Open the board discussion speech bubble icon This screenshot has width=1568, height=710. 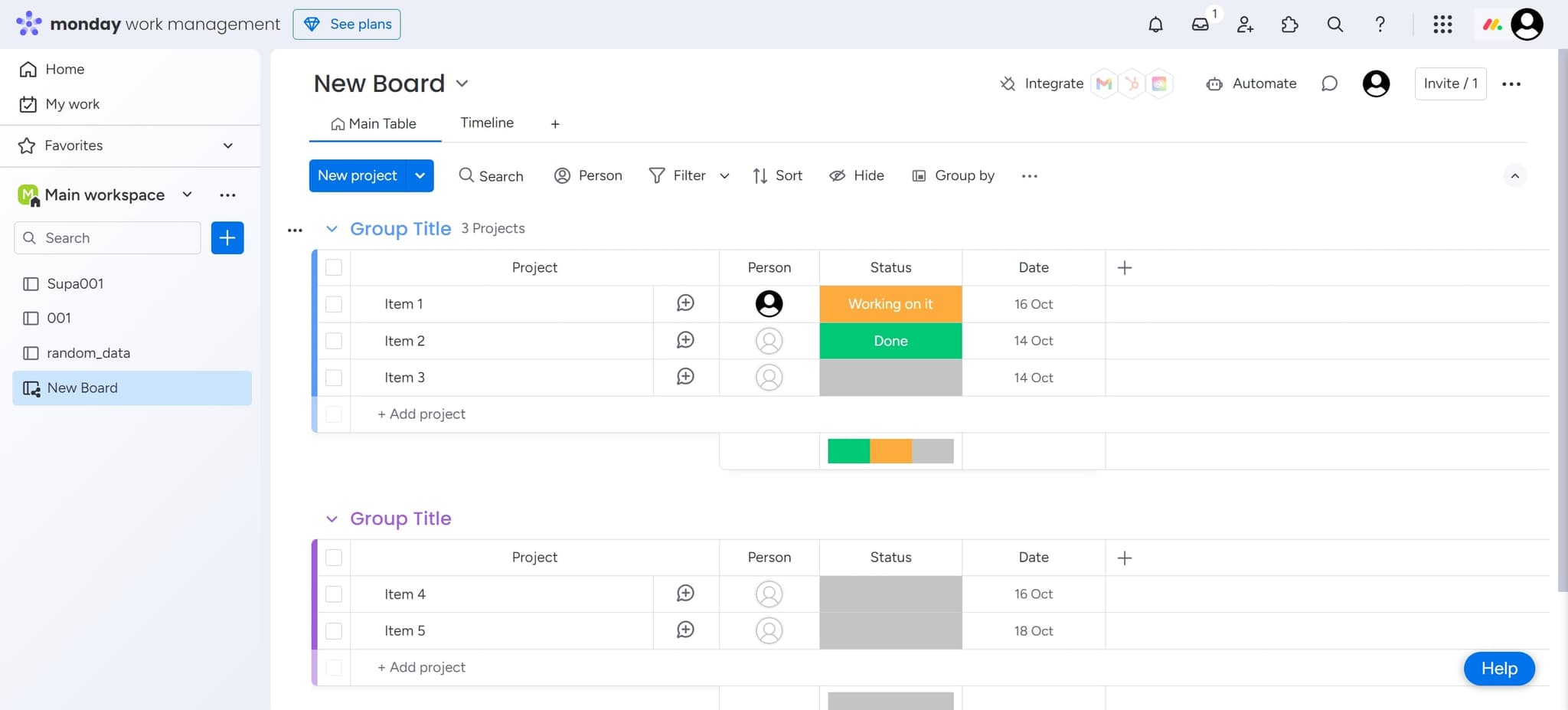coord(1329,83)
